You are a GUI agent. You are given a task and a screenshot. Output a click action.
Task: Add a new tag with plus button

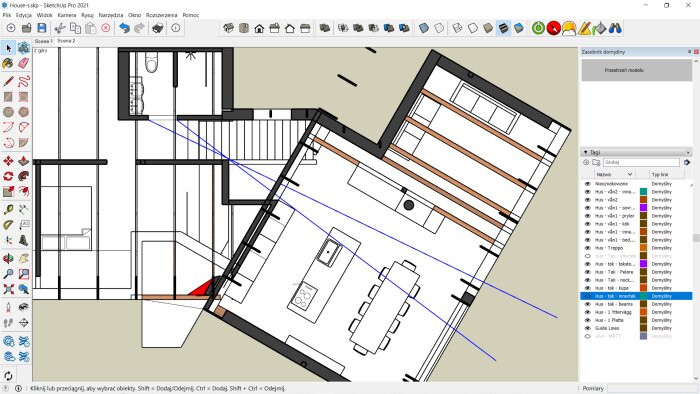(586, 162)
